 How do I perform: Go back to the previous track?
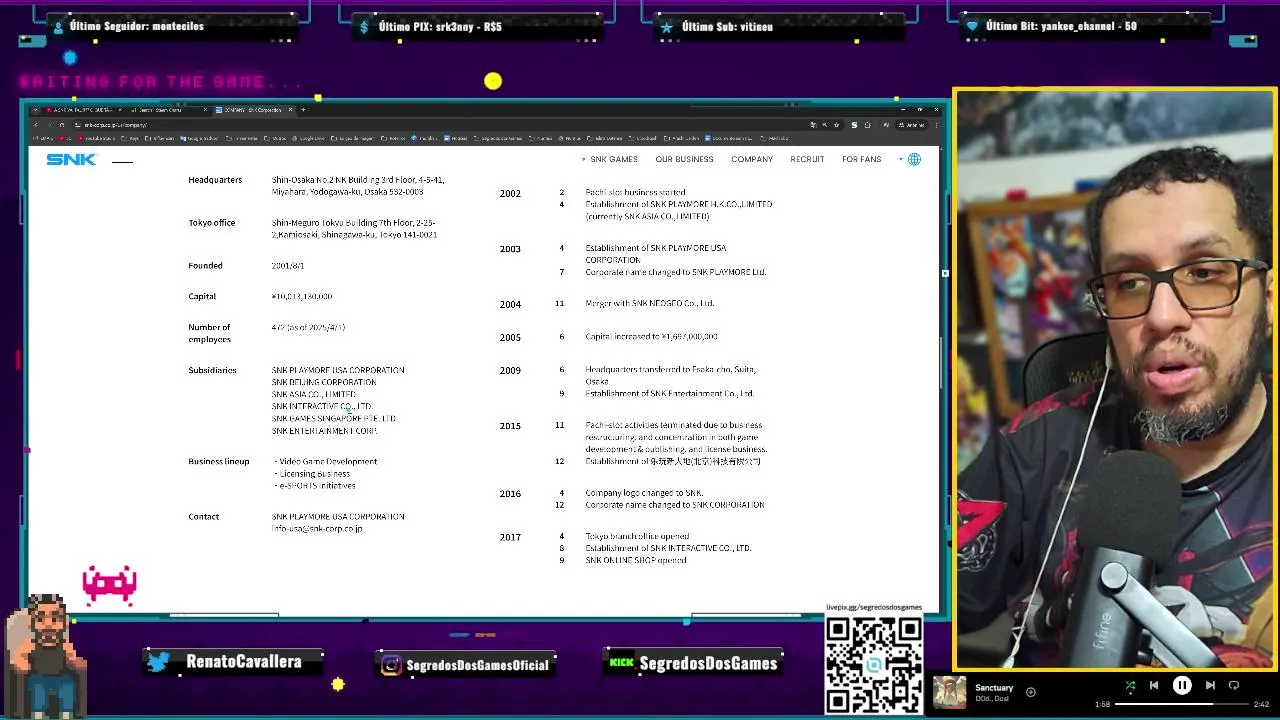coord(1154,685)
